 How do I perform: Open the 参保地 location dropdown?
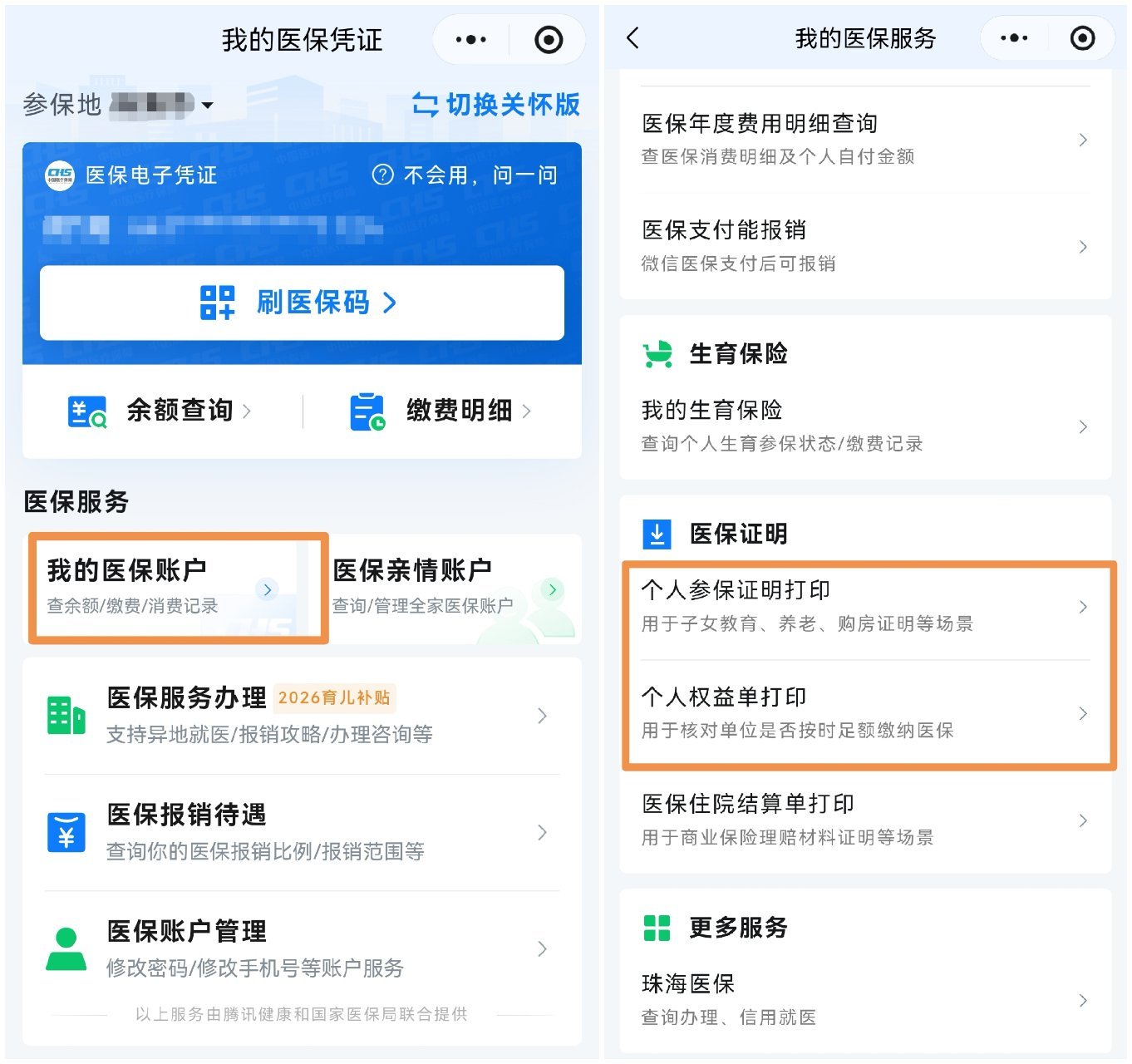208,106
